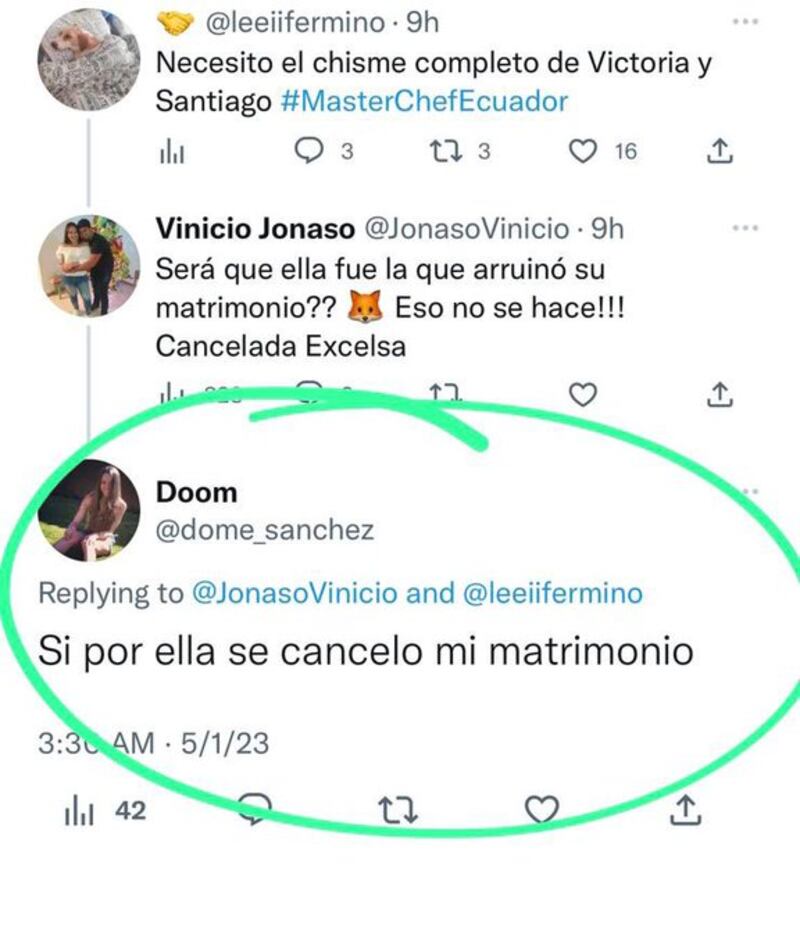
Task: Like Doom's tweet about matrimonio
Action: click(541, 811)
